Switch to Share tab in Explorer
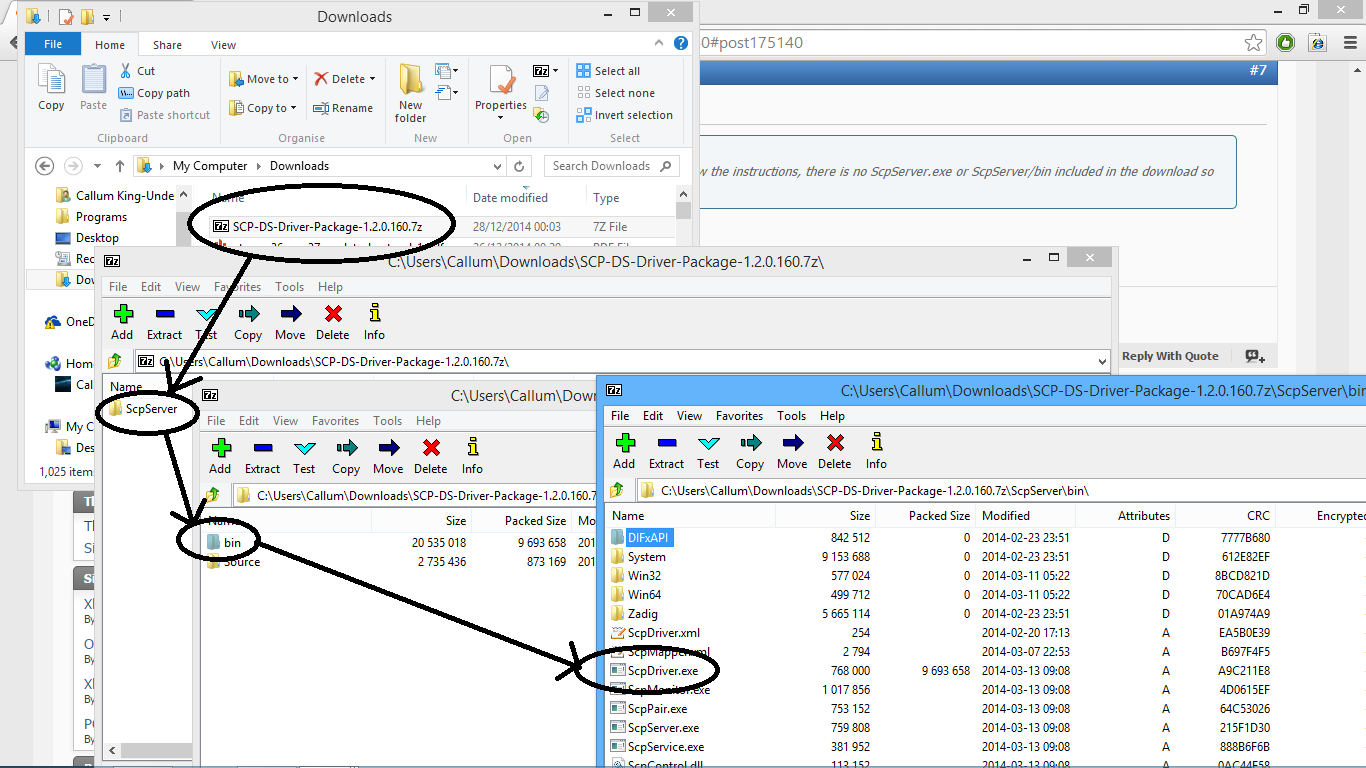Image resolution: width=1366 pixels, height=768 pixels. click(167, 45)
